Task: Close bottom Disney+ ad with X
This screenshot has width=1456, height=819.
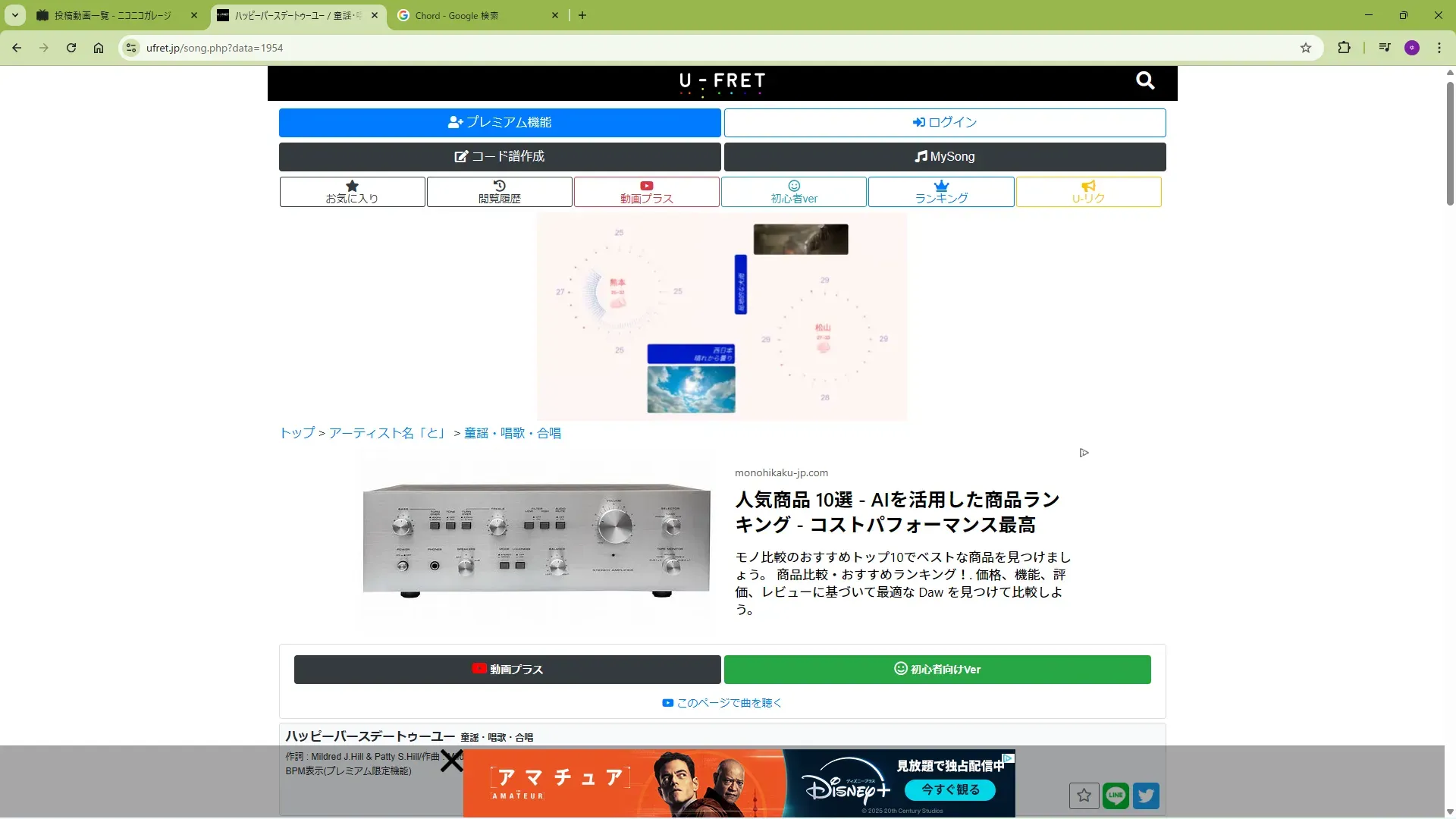Action: pos(452,761)
